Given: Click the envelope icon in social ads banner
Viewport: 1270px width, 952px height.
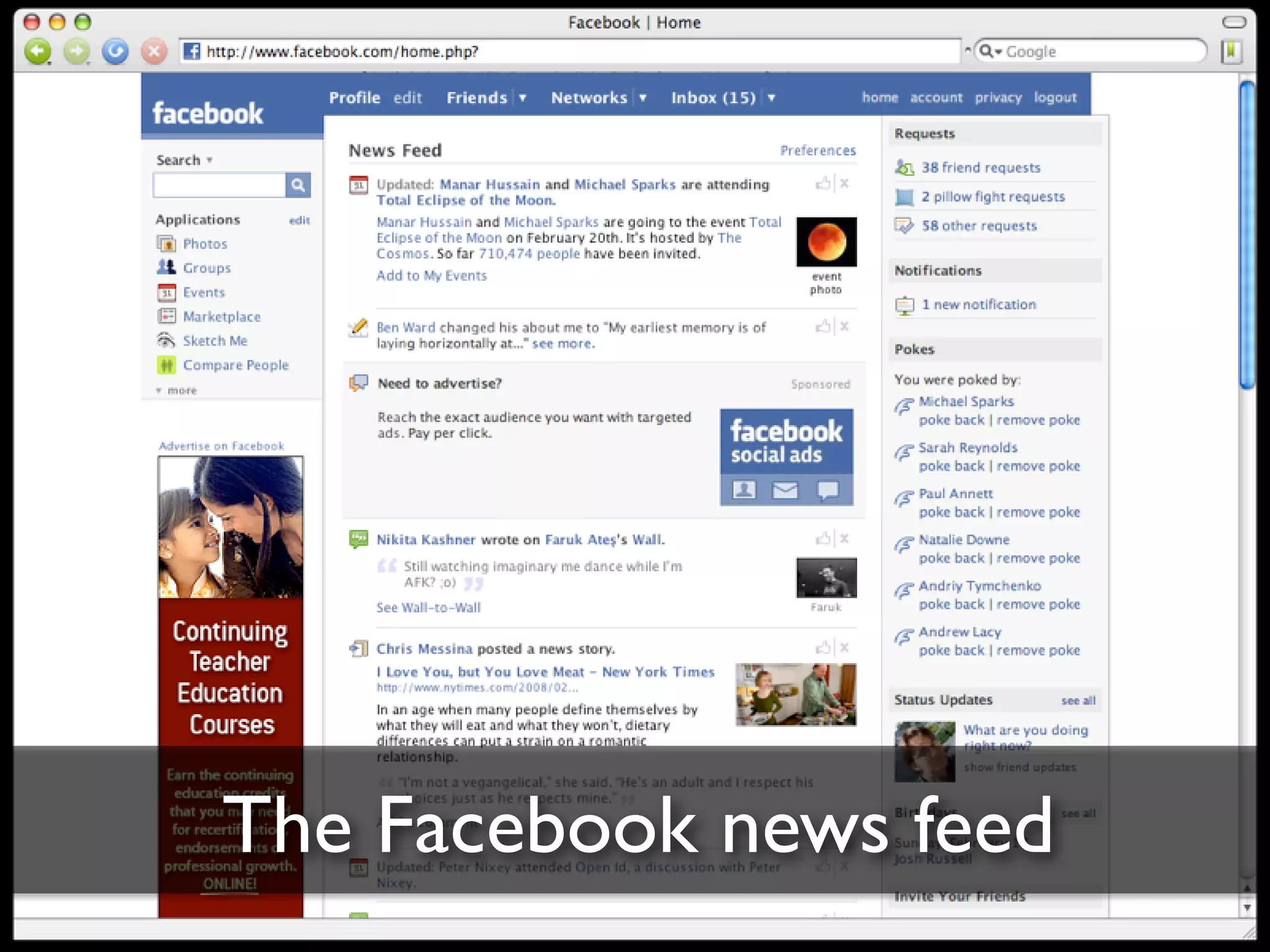Looking at the screenshot, I should [x=785, y=490].
